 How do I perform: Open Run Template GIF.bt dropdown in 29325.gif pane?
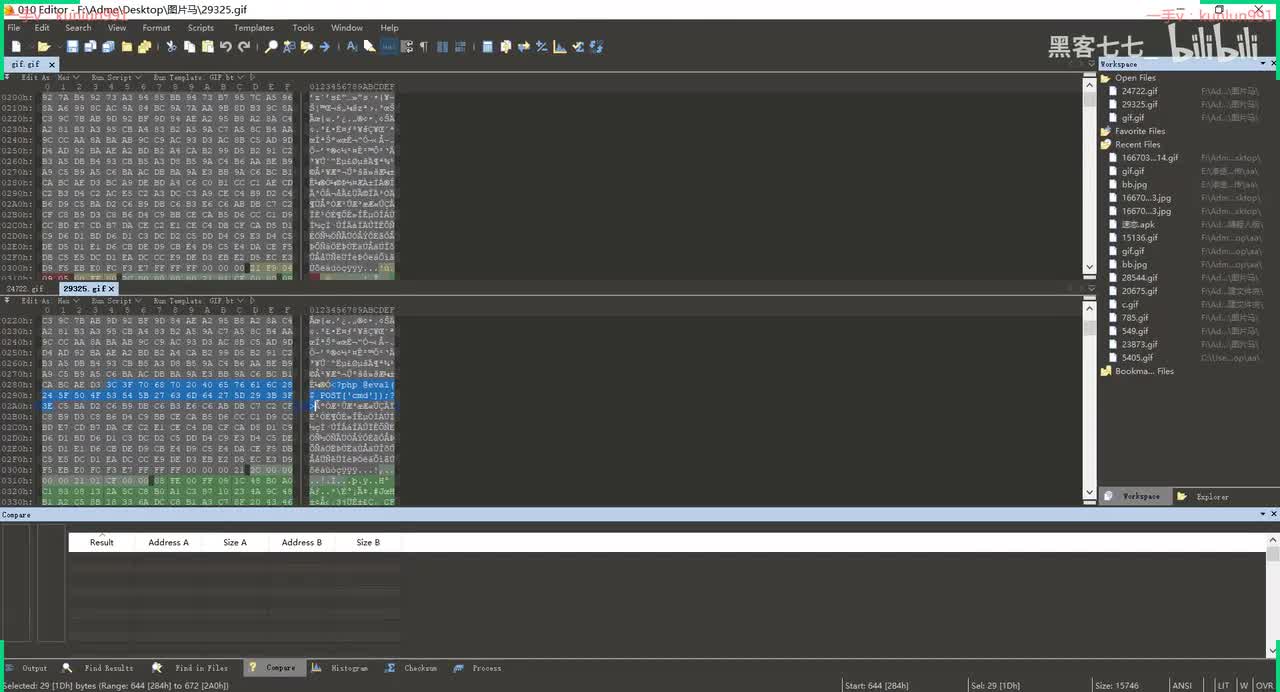click(x=199, y=300)
